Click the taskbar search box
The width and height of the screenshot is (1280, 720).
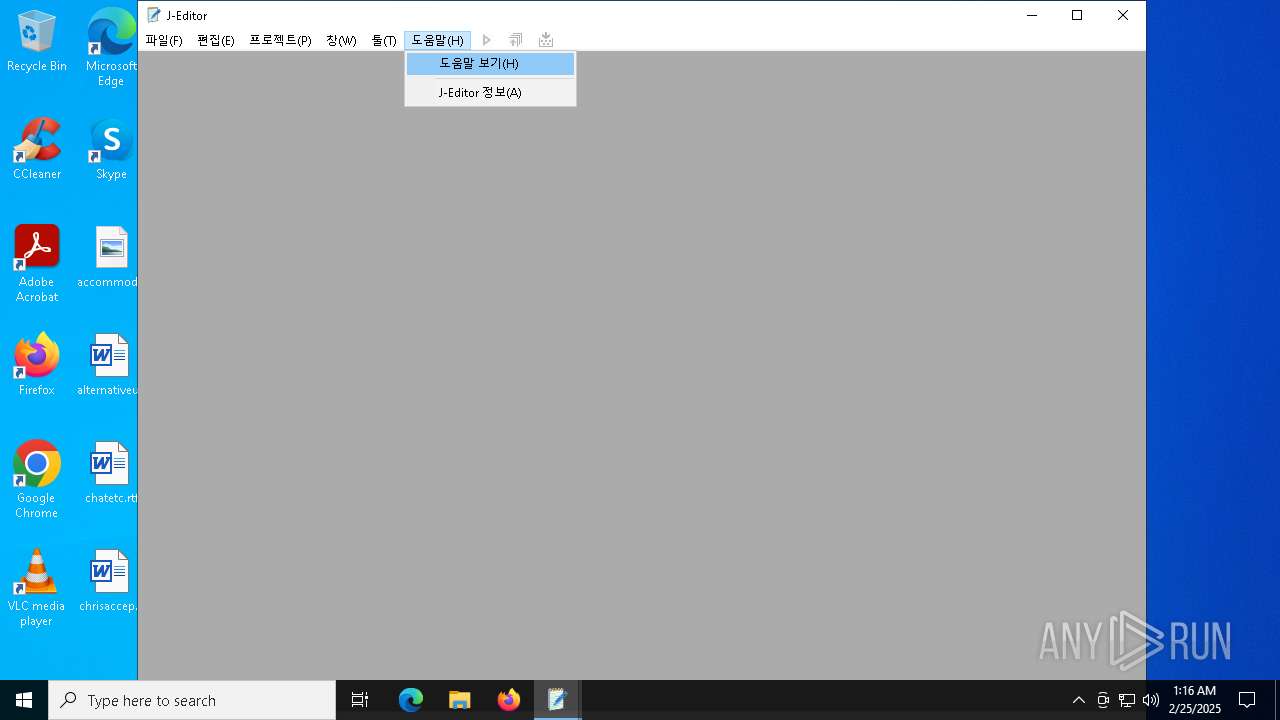pyautogui.click(x=192, y=700)
